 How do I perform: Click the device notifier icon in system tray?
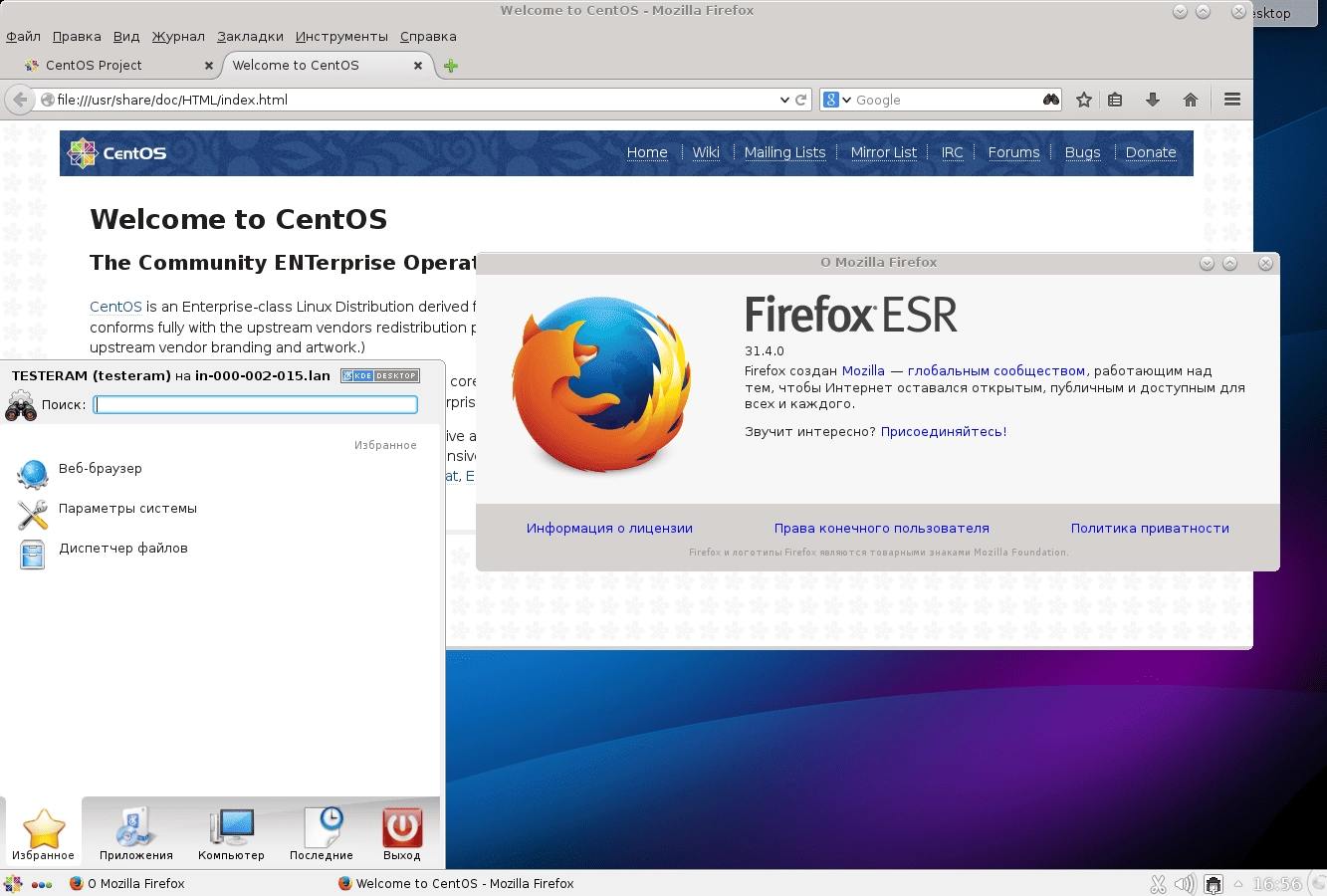point(1214,883)
